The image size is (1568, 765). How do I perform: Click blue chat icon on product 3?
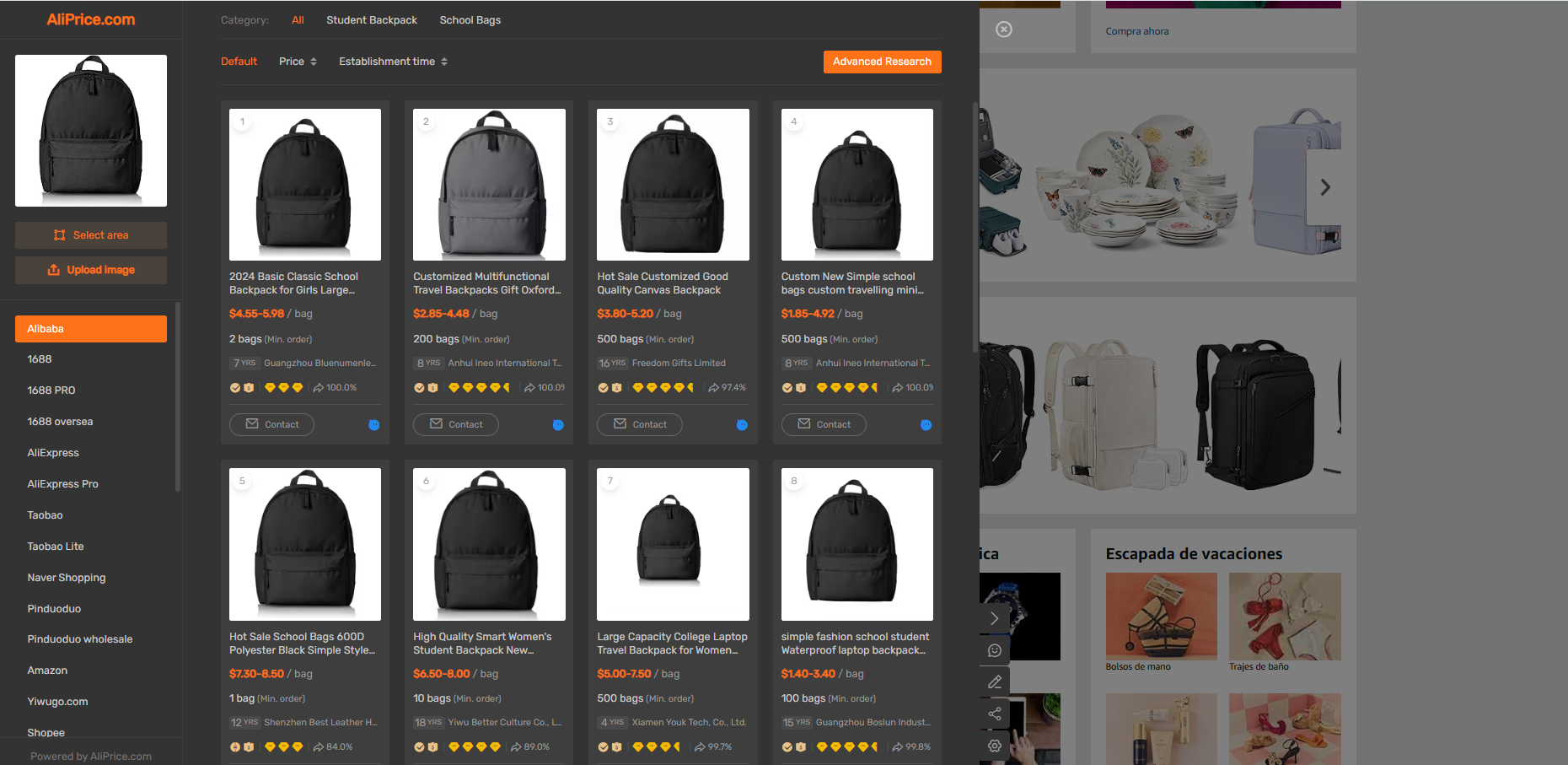point(742,425)
